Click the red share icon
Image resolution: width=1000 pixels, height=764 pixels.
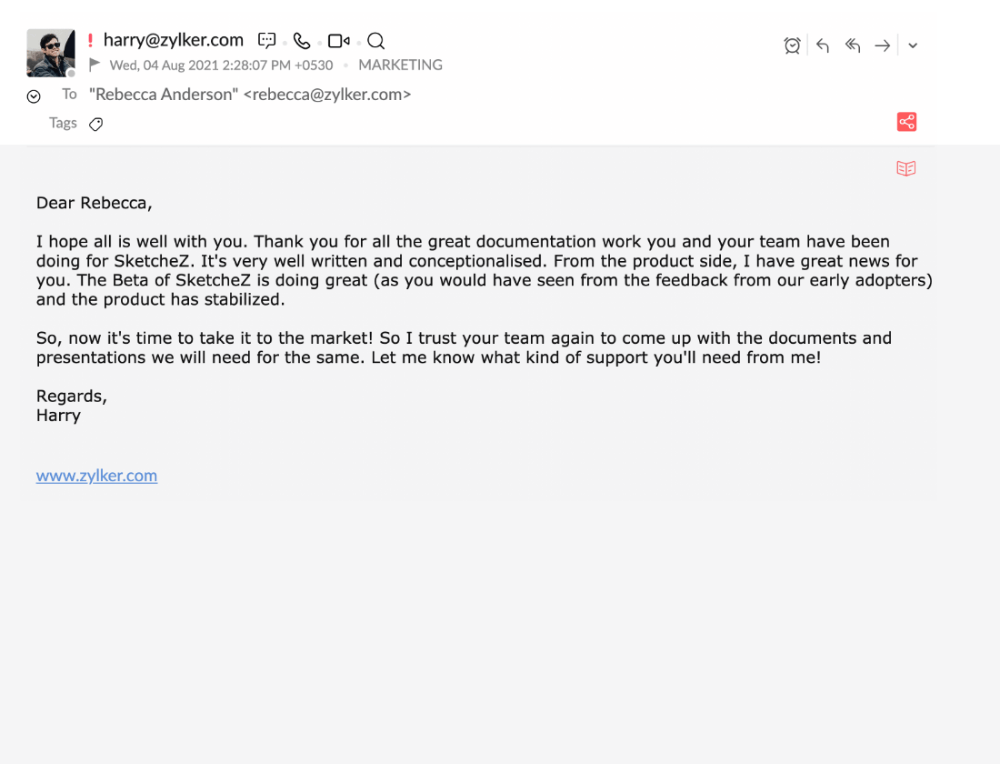tap(907, 122)
